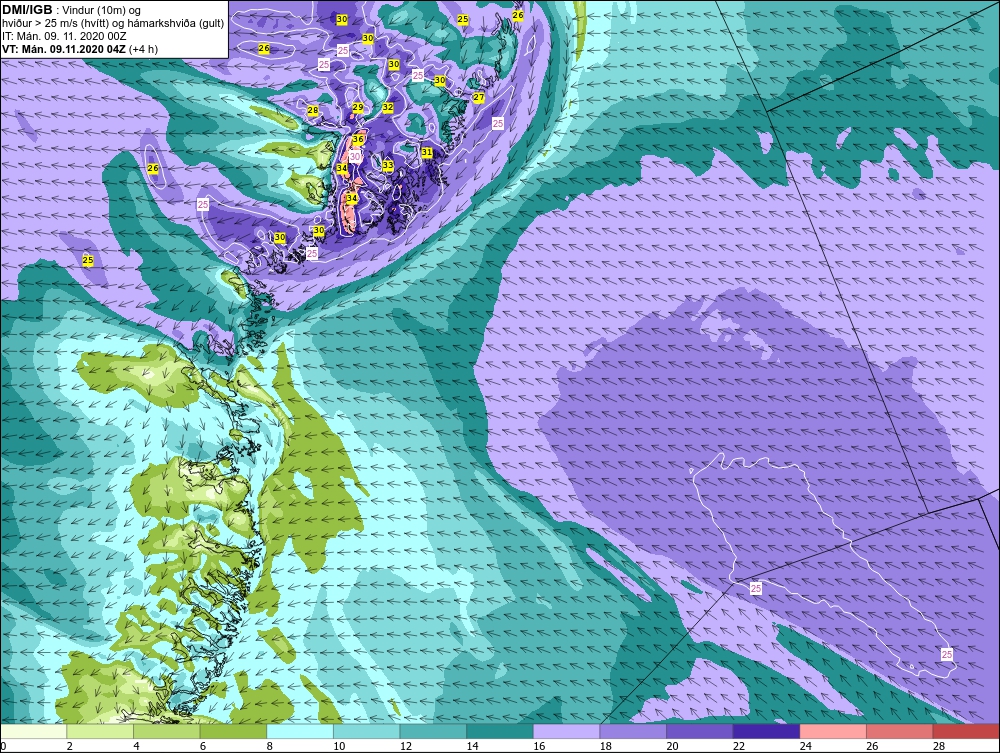Select the lavender 16–18 m/s legend swatch
The image size is (1000, 753).
(x=566, y=731)
